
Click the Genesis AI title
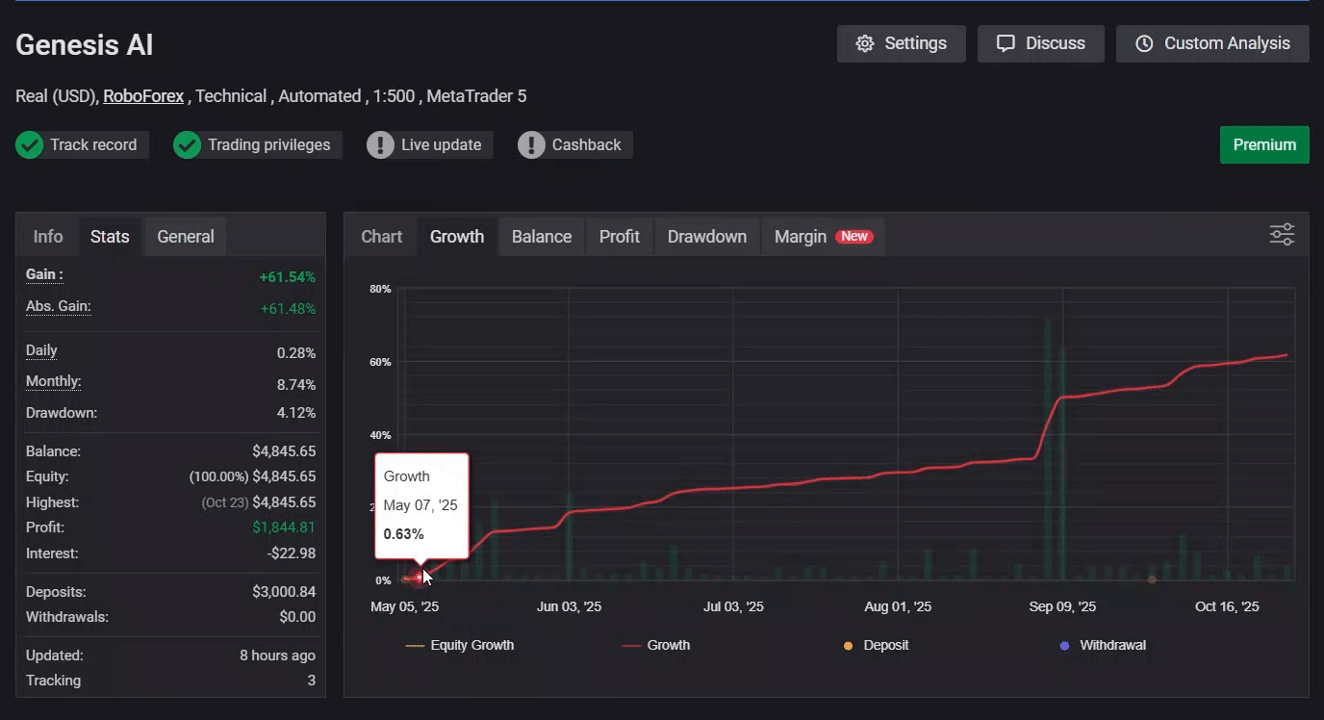tap(84, 45)
